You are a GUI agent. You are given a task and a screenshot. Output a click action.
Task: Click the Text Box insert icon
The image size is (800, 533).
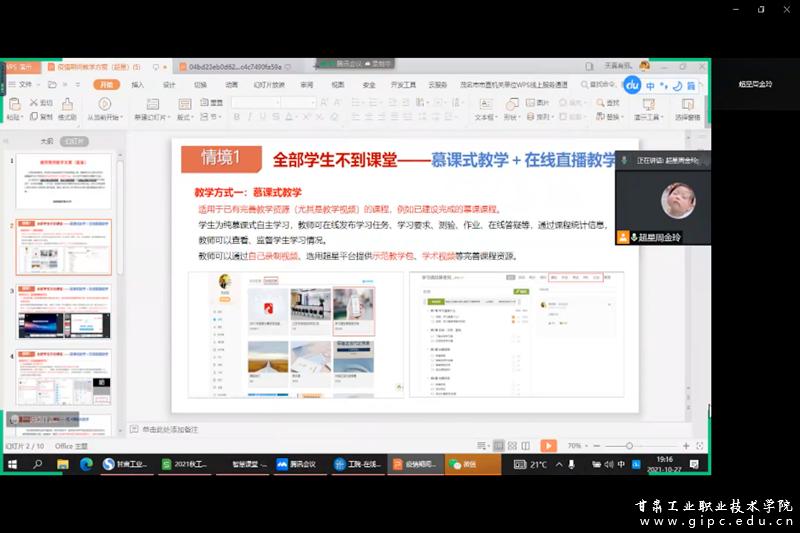[485, 104]
